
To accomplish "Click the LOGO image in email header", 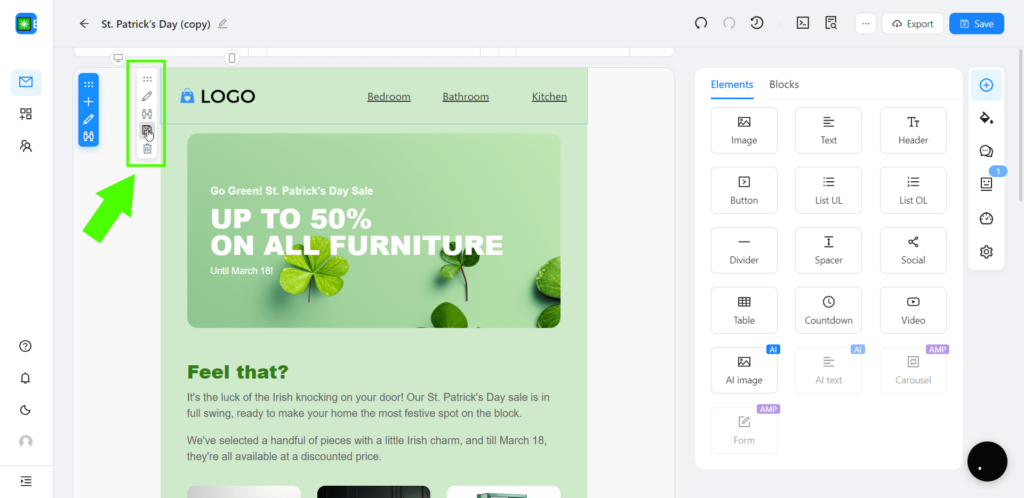I will 217,97.
